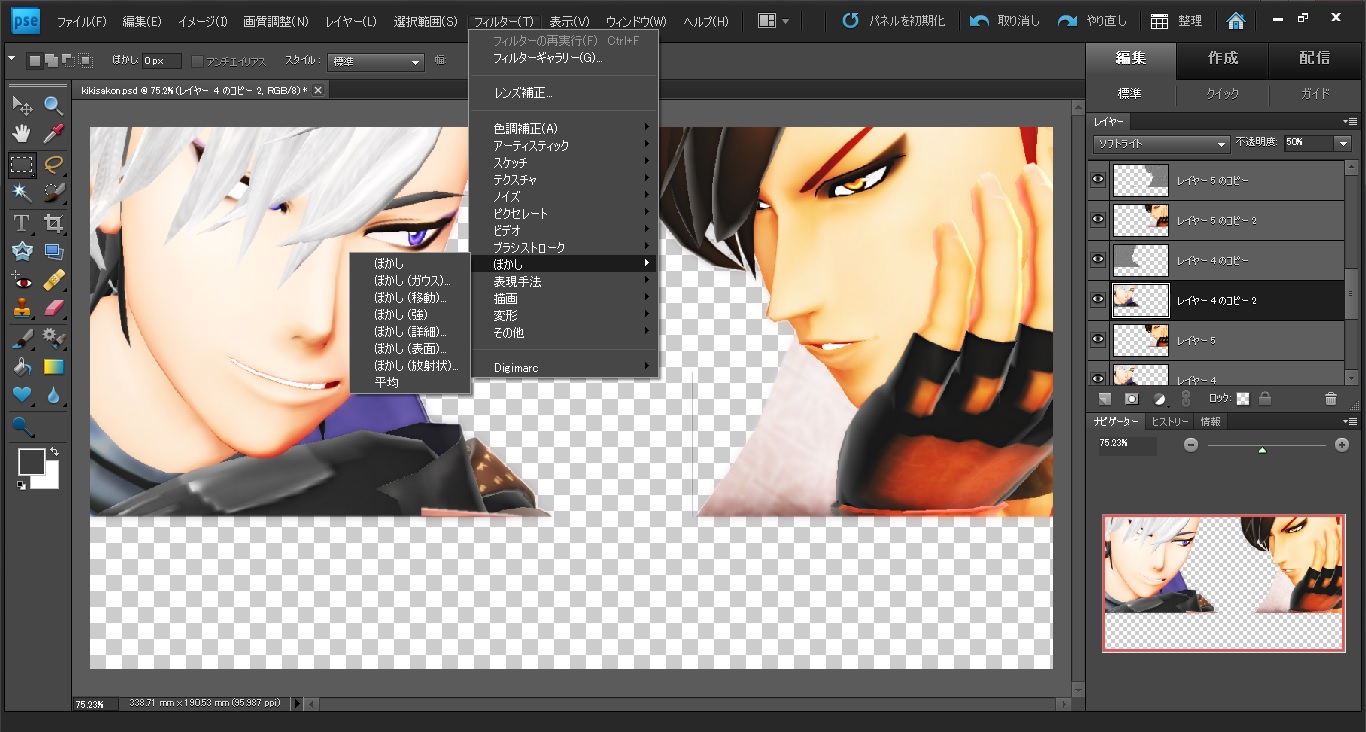Switch to the 作成 tab
The image size is (1366, 732).
pos(1223,58)
